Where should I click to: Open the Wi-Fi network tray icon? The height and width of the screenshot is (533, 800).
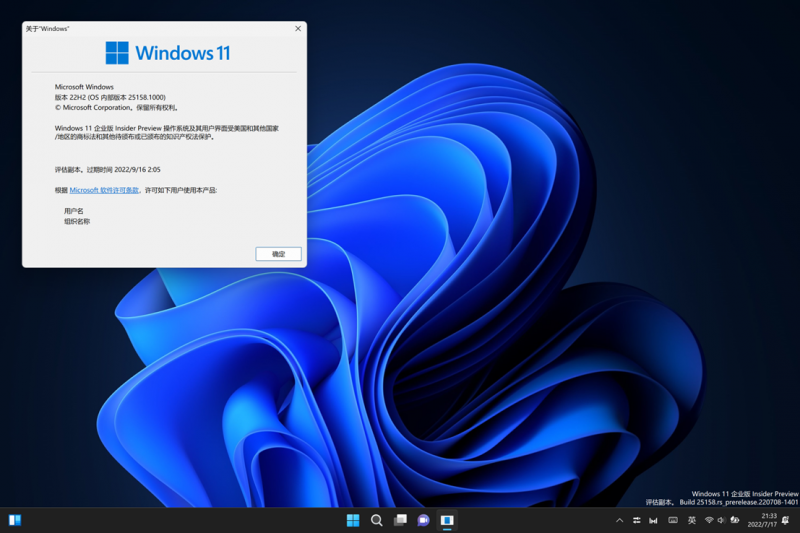(709, 520)
